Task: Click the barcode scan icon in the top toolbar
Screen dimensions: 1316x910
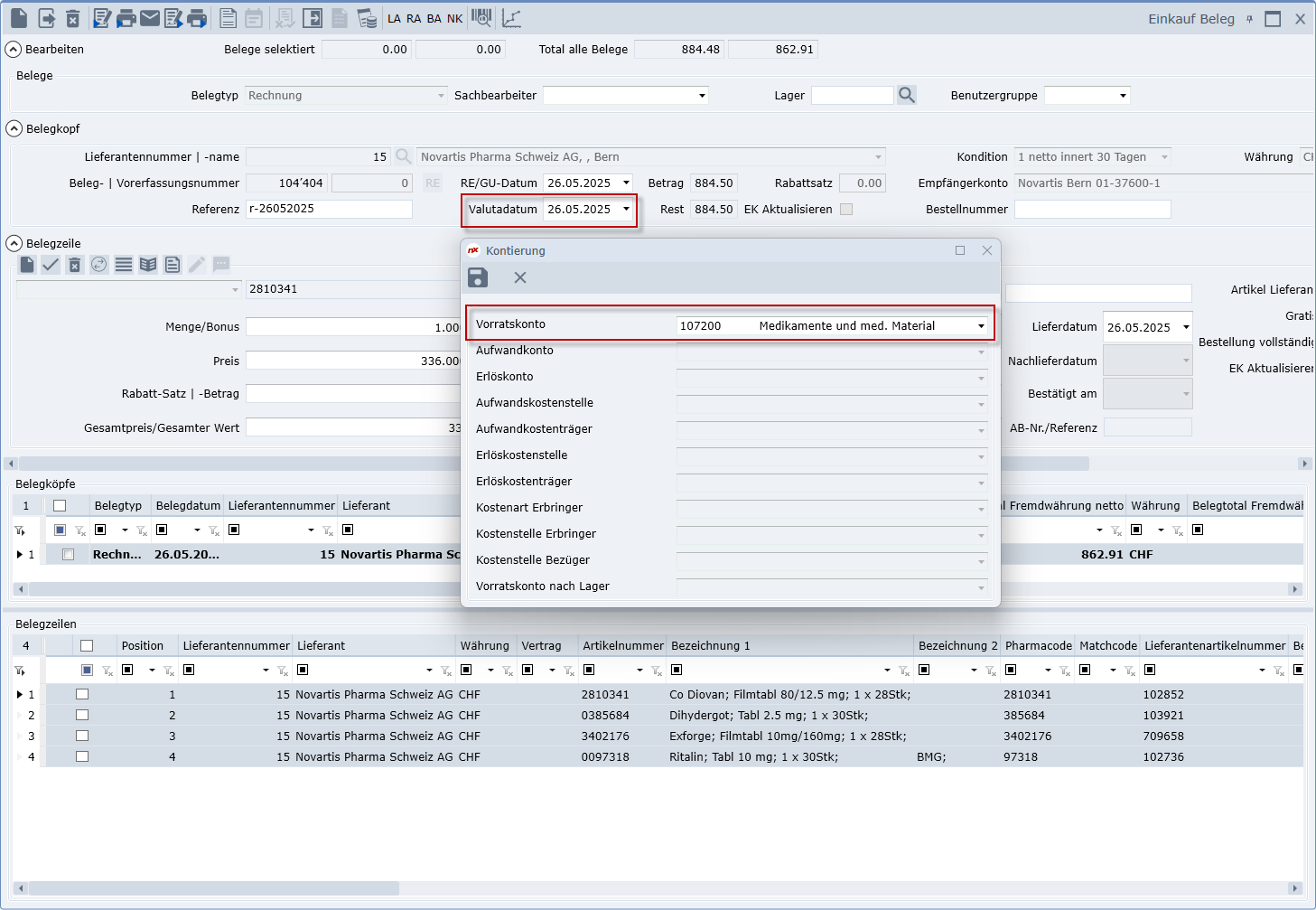Action: pos(482,18)
